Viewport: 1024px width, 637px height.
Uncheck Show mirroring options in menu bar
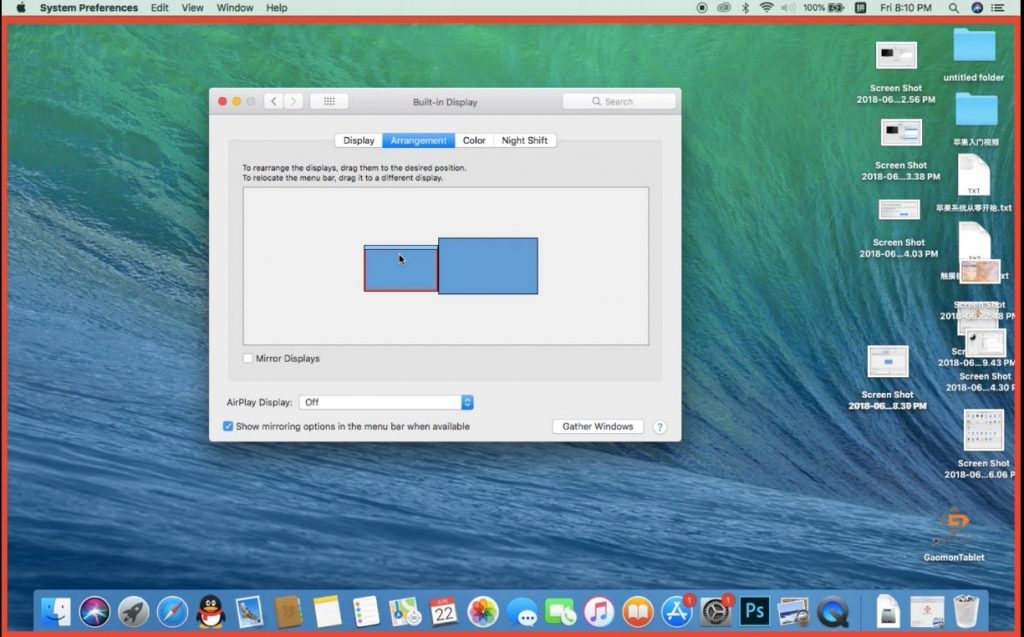pyautogui.click(x=228, y=426)
